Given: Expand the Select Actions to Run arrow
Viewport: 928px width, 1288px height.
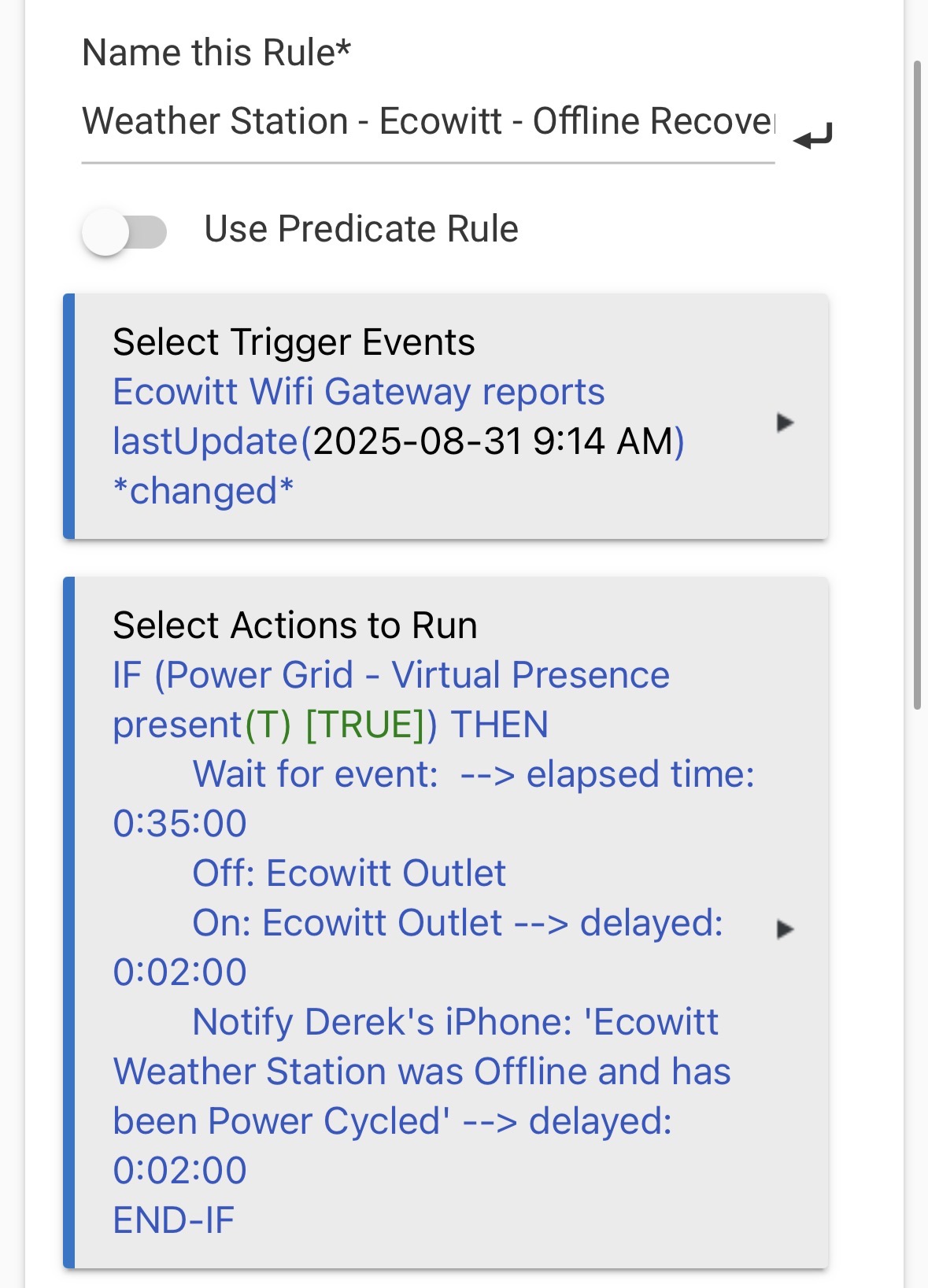Looking at the screenshot, I should tap(785, 929).
